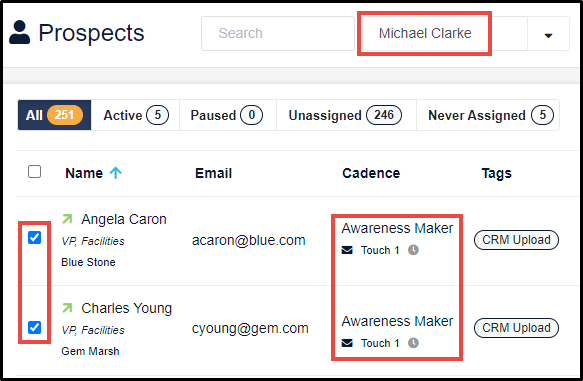The height and width of the screenshot is (381, 583).
Task: Focus the Search prospects field
Action: tap(278, 33)
